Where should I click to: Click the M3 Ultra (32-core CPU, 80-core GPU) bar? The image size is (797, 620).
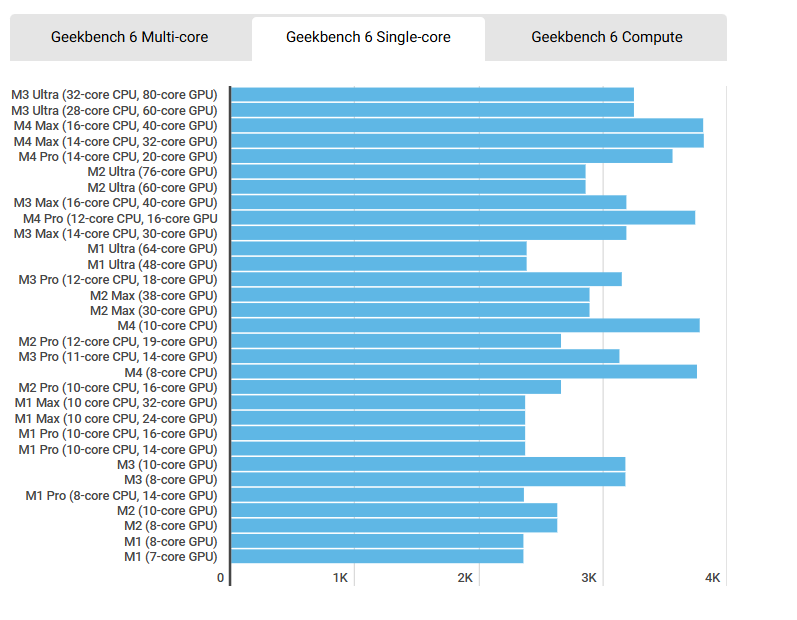click(x=432, y=95)
